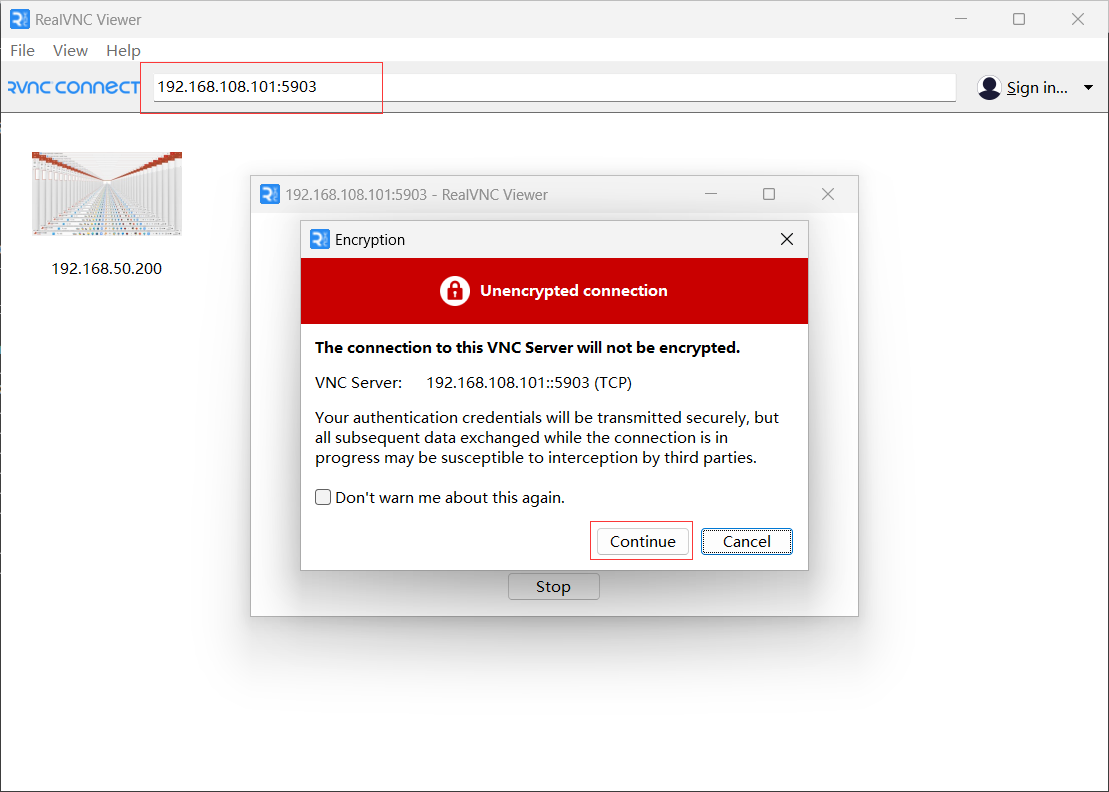Continue with the unencrypted connection
The width and height of the screenshot is (1109, 792).
pos(642,542)
